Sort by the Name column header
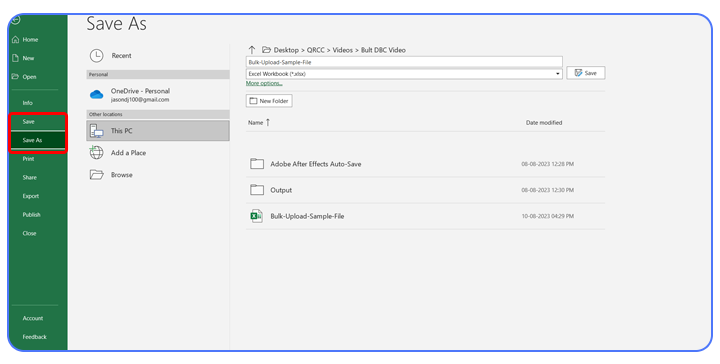Viewport: 720px width, 364px height. click(256, 123)
